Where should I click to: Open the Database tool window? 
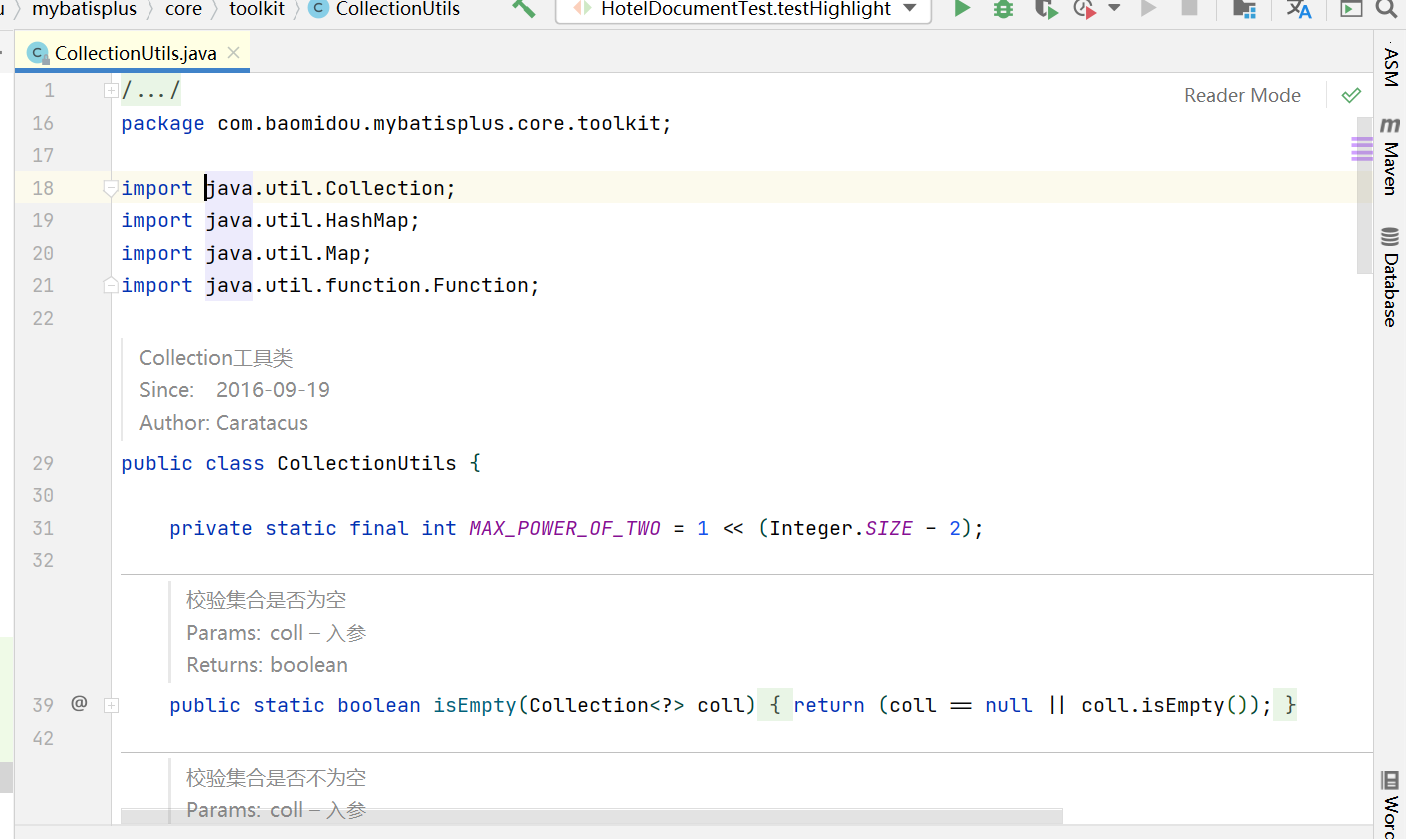point(1391,278)
